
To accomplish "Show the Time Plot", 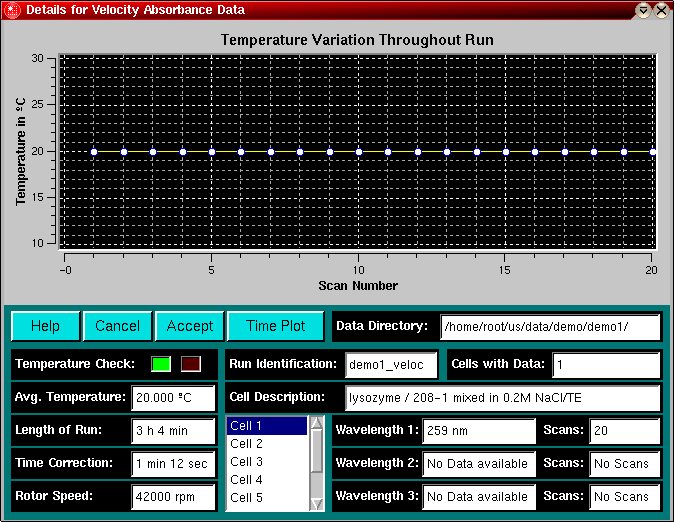I will click(x=276, y=326).
